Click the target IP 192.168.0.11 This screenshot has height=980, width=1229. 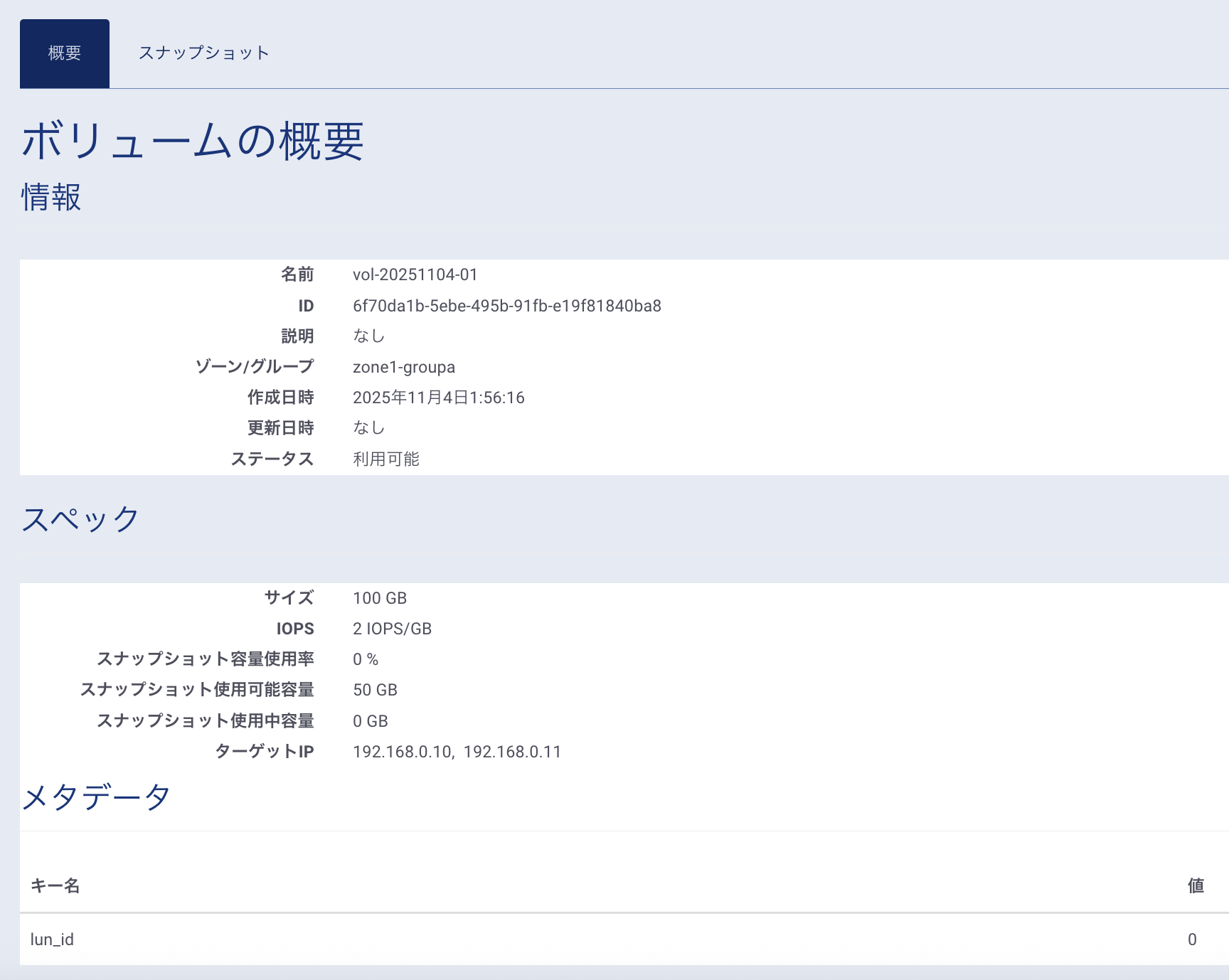(512, 752)
